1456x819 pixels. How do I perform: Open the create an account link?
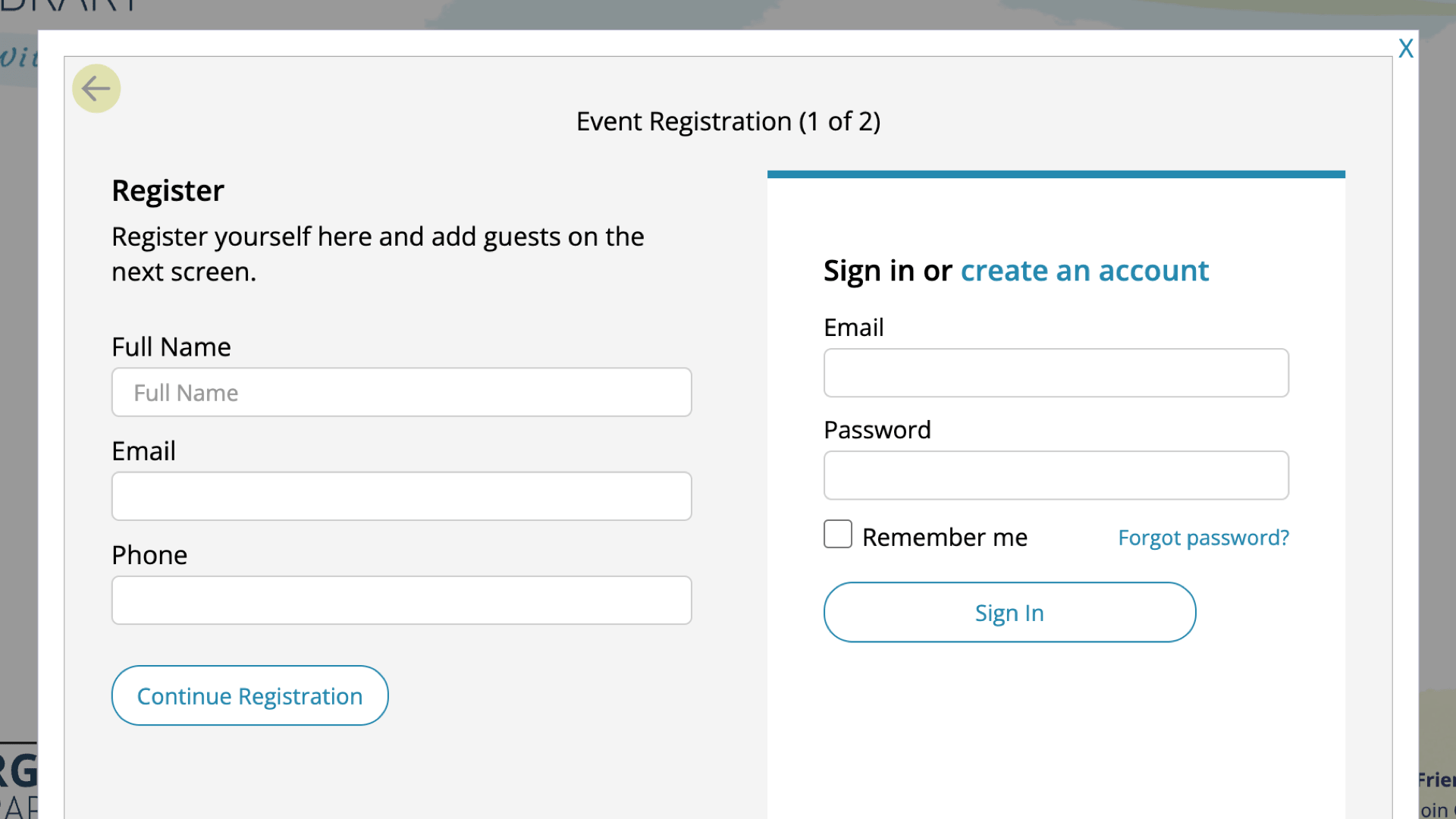(1084, 271)
